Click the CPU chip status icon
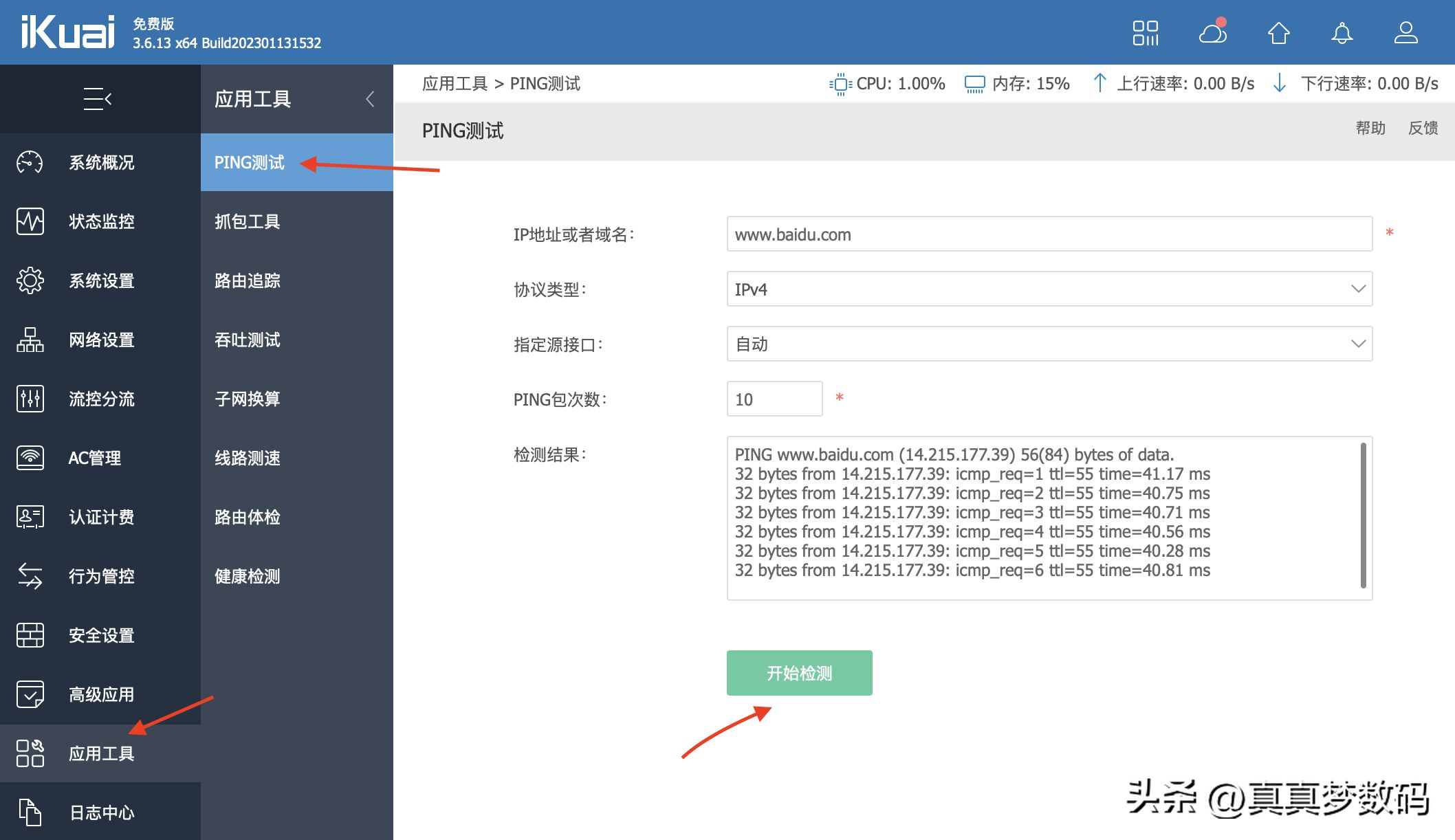This screenshot has height=840, width=1455. pyautogui.click(x=840, y=84)
